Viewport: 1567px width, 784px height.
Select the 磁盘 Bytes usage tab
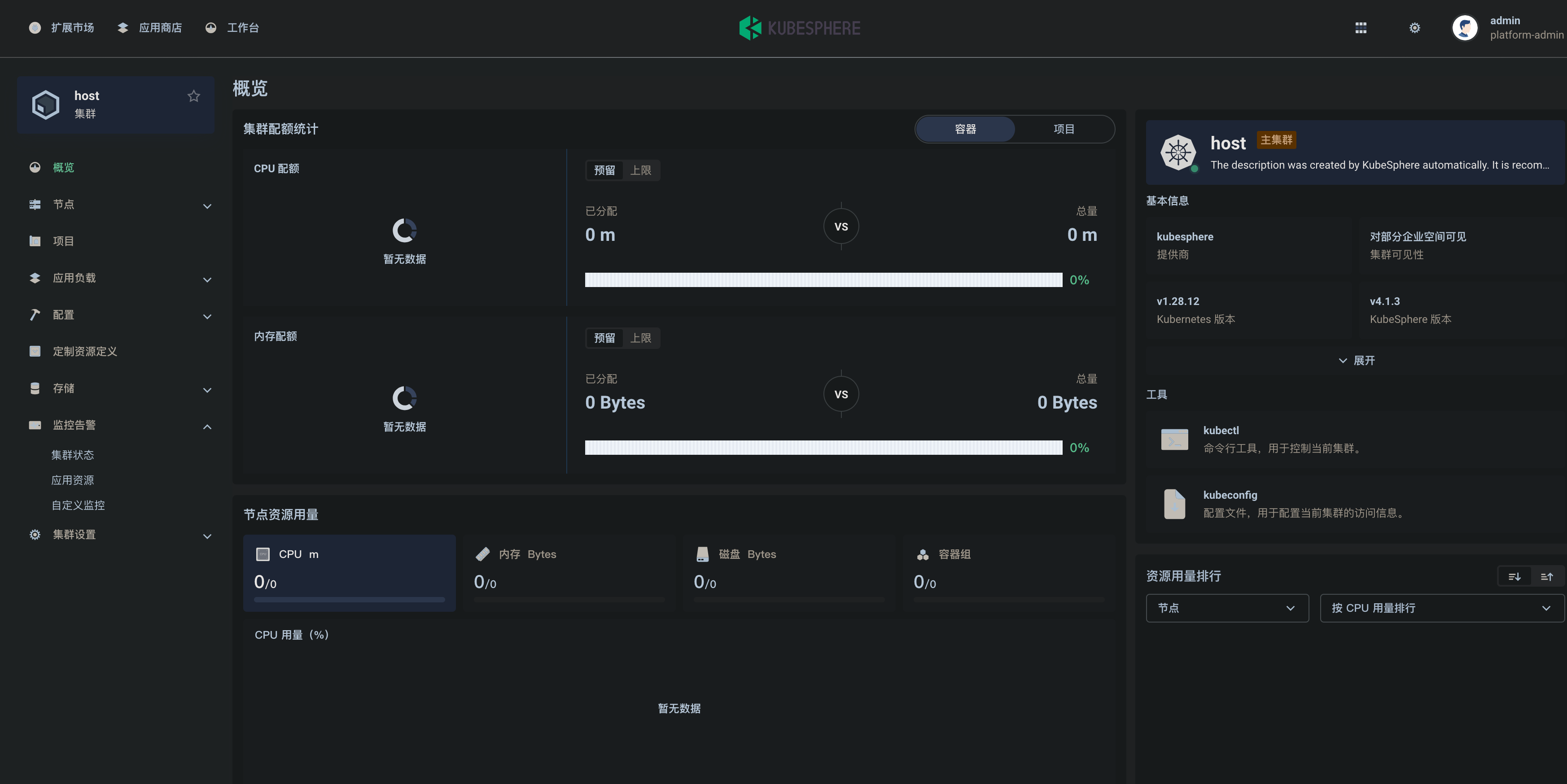pos(789,573)
